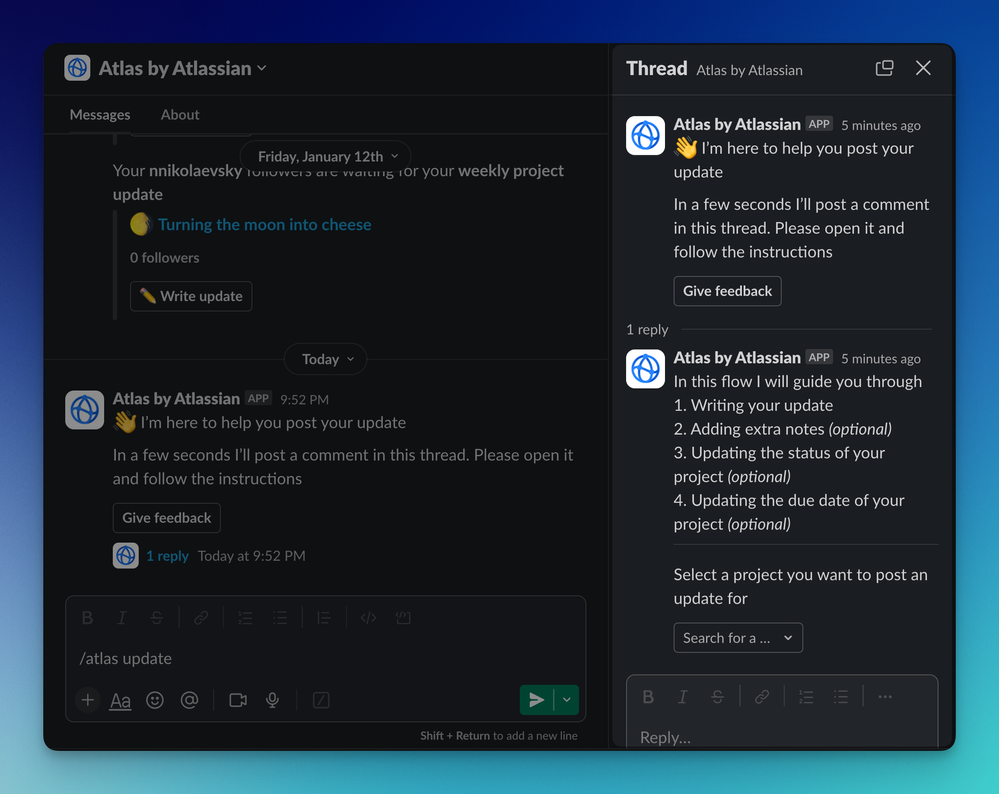Insert link in thread reply composer
This screenshot has width=999, height=794.
[x=762, y=697]
